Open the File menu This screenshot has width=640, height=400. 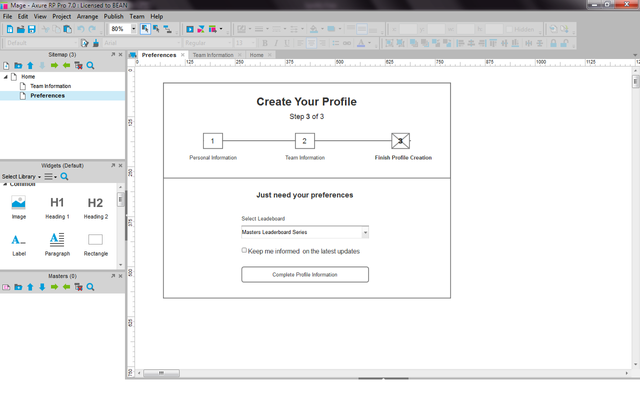point(7,16)
